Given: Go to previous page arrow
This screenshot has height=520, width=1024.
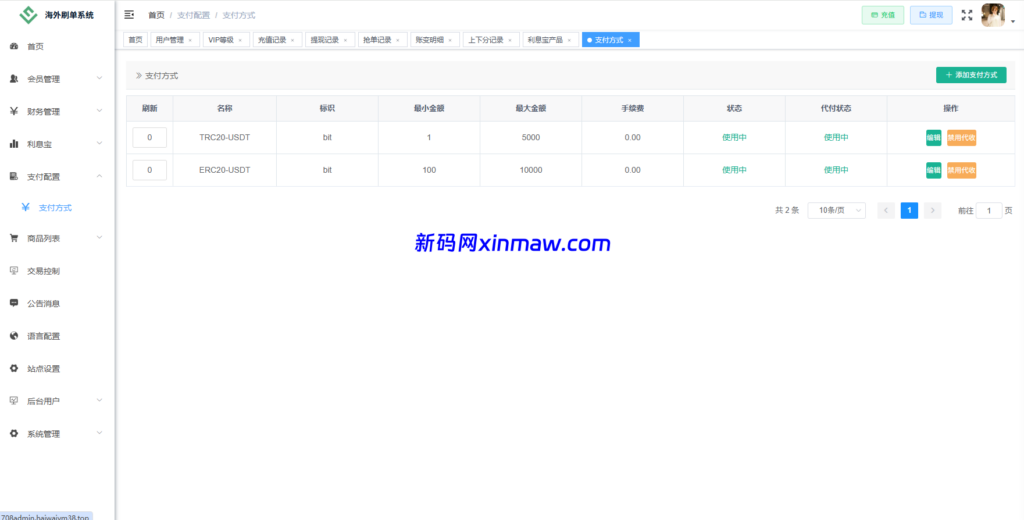Looking at the screenshot, I should 886,210.
